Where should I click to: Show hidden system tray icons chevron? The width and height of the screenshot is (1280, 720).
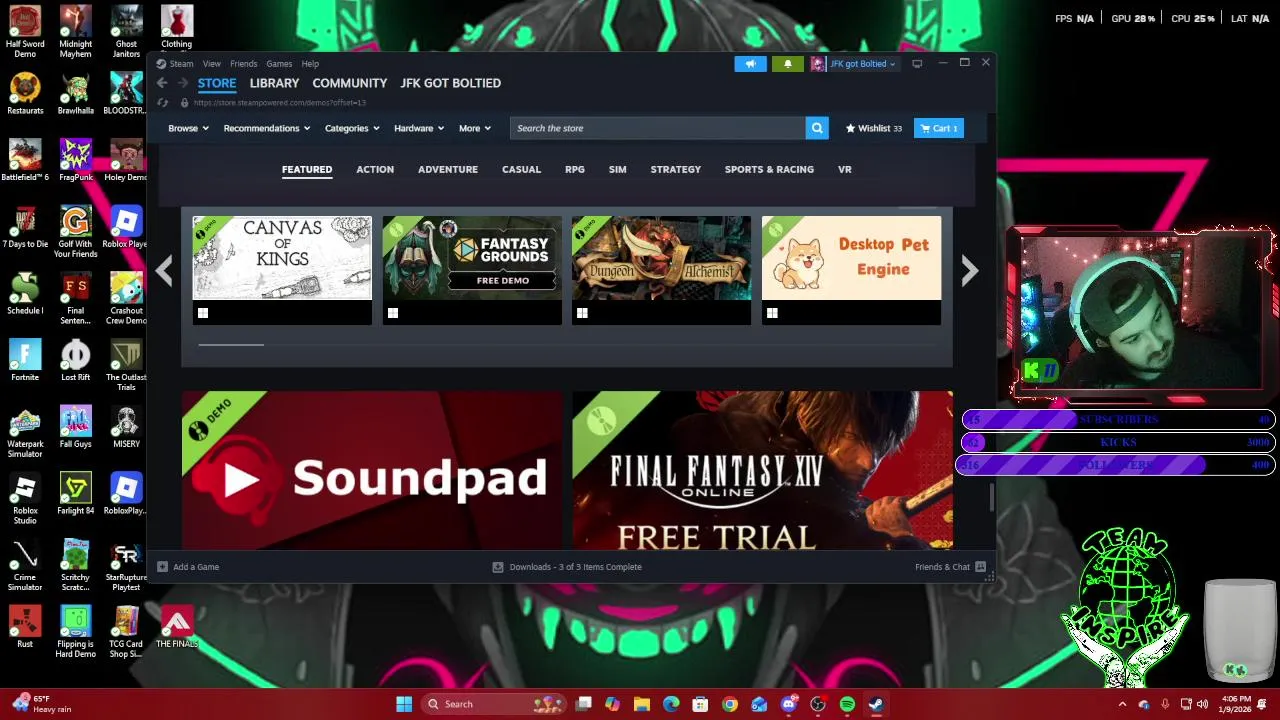pos(1122,704)
